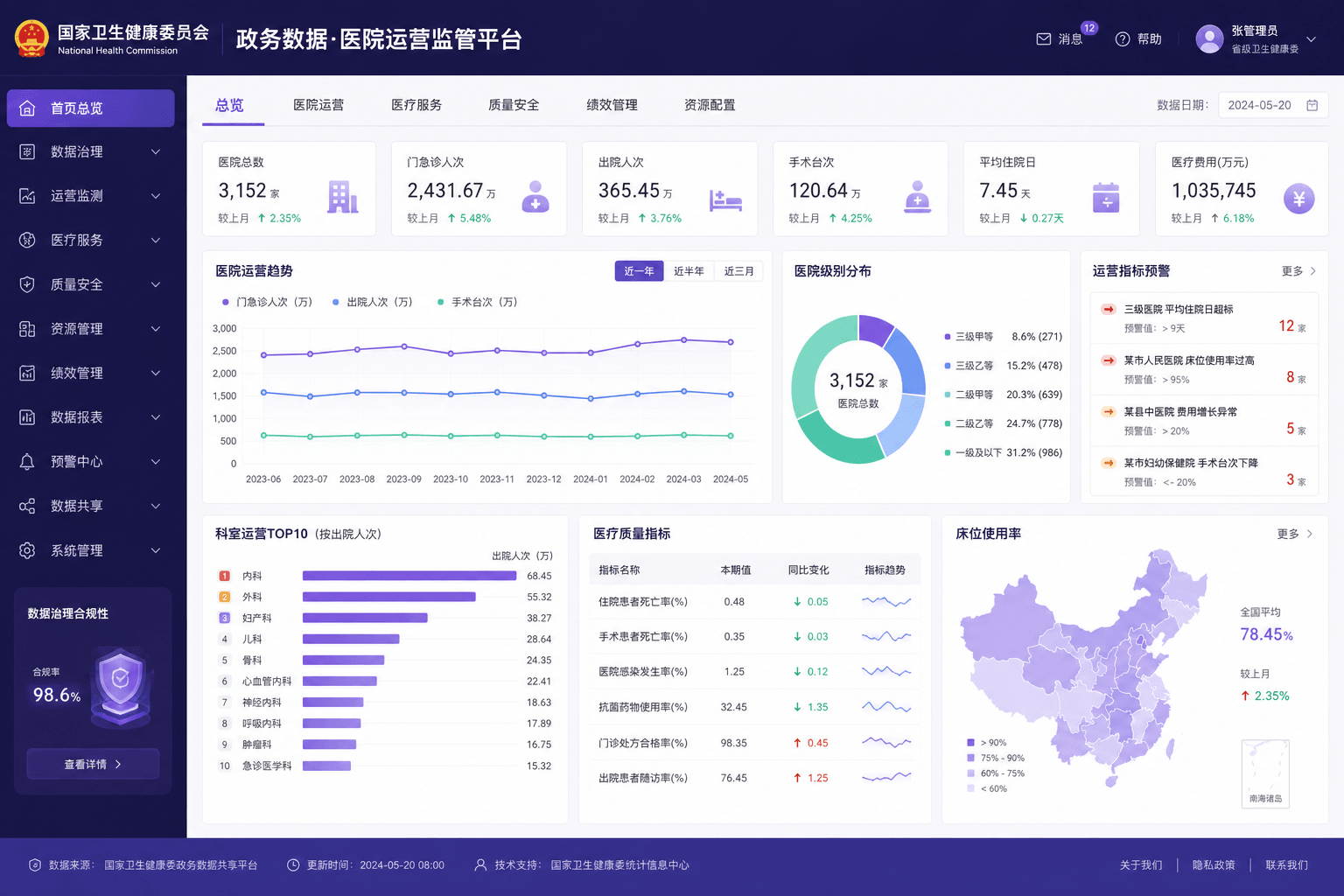This screenshot has height=896, width=1344.
Task: Open 更多 in 运营指标预警 panel
Action: point(1298,271)
